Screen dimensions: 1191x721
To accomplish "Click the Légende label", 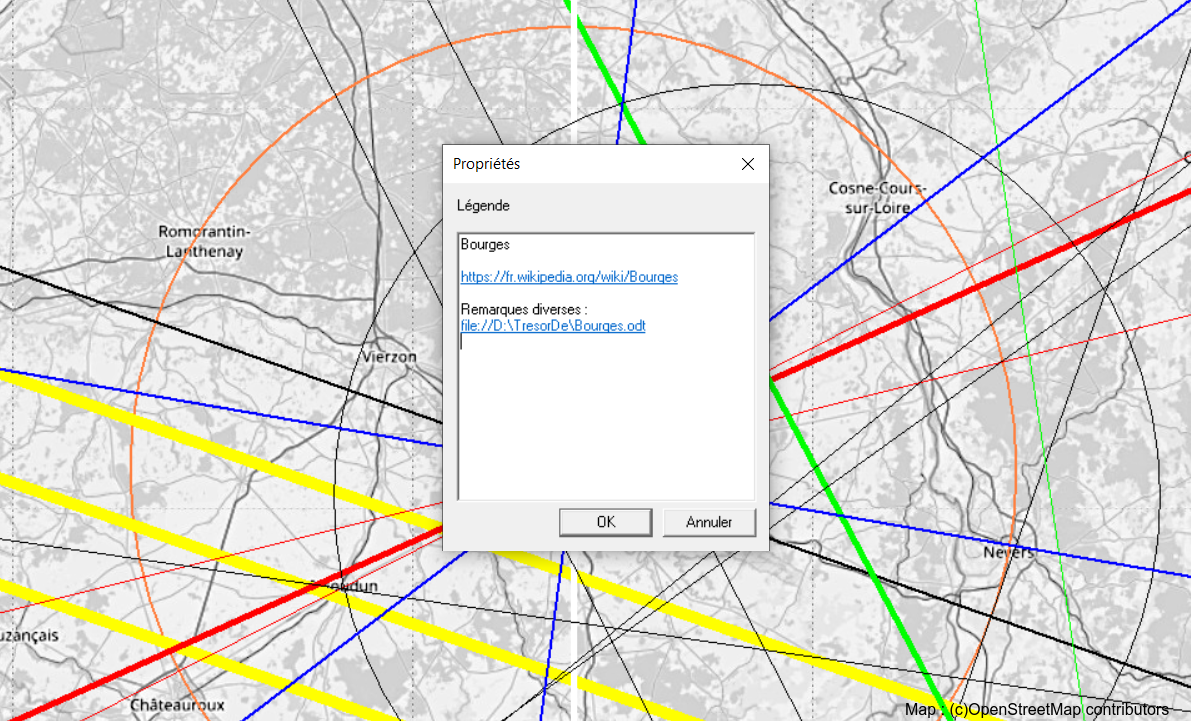I will coord(483,206).
